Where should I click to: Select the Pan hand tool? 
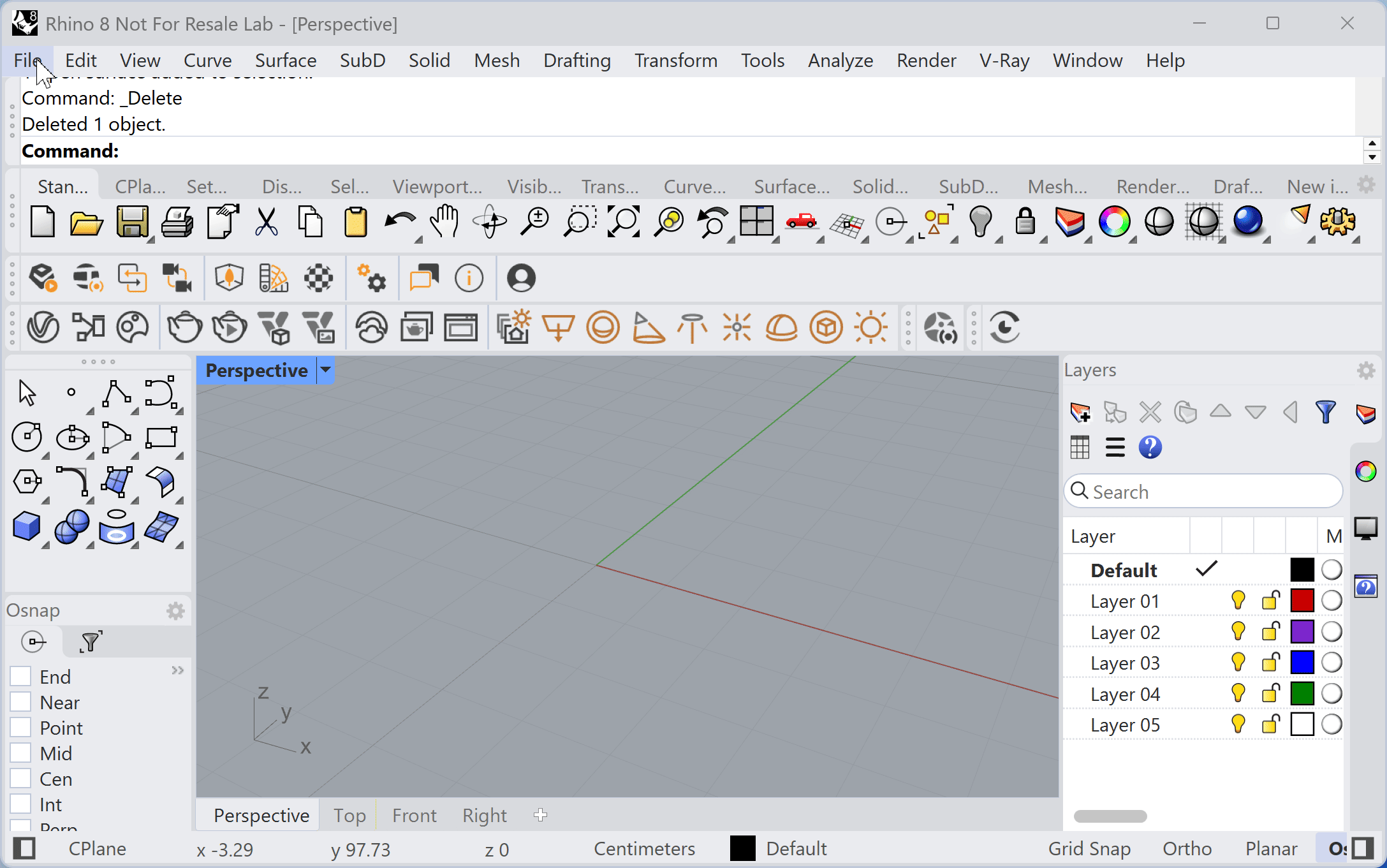click(444, 223)
